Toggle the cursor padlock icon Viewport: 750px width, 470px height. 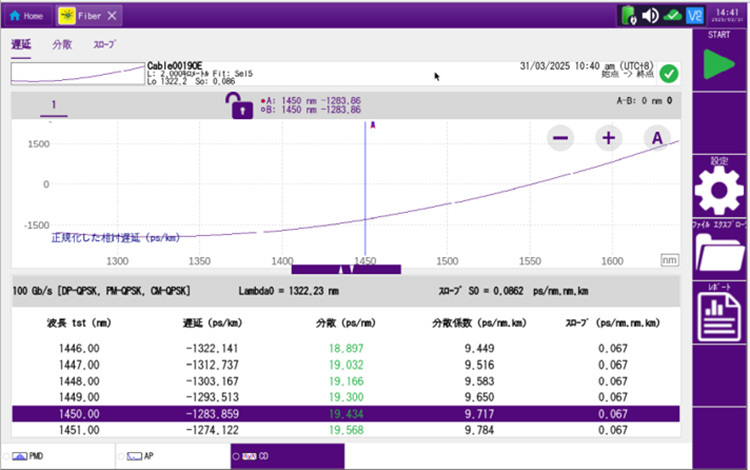coord(242,105)
